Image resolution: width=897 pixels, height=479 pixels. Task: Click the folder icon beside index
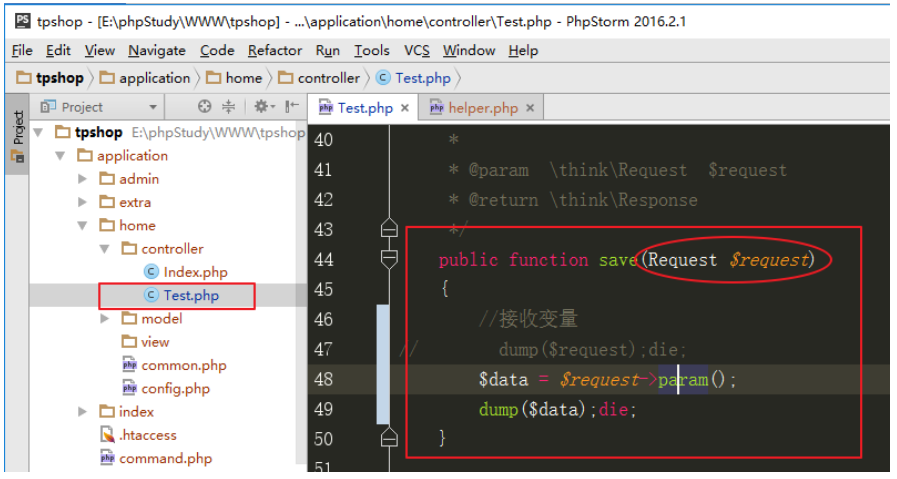pos(107,411)
